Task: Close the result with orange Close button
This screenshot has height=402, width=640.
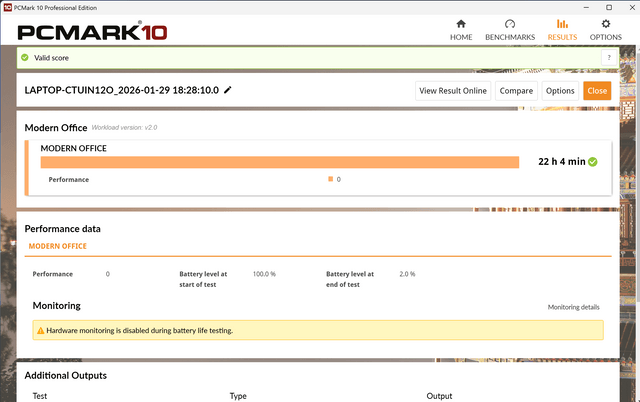Action: pyautogui.click(x=597, y=91)
